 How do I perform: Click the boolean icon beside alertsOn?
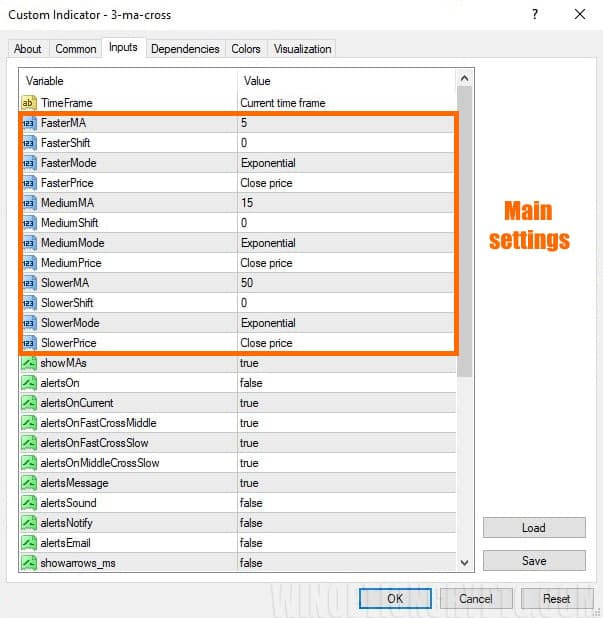29,383
